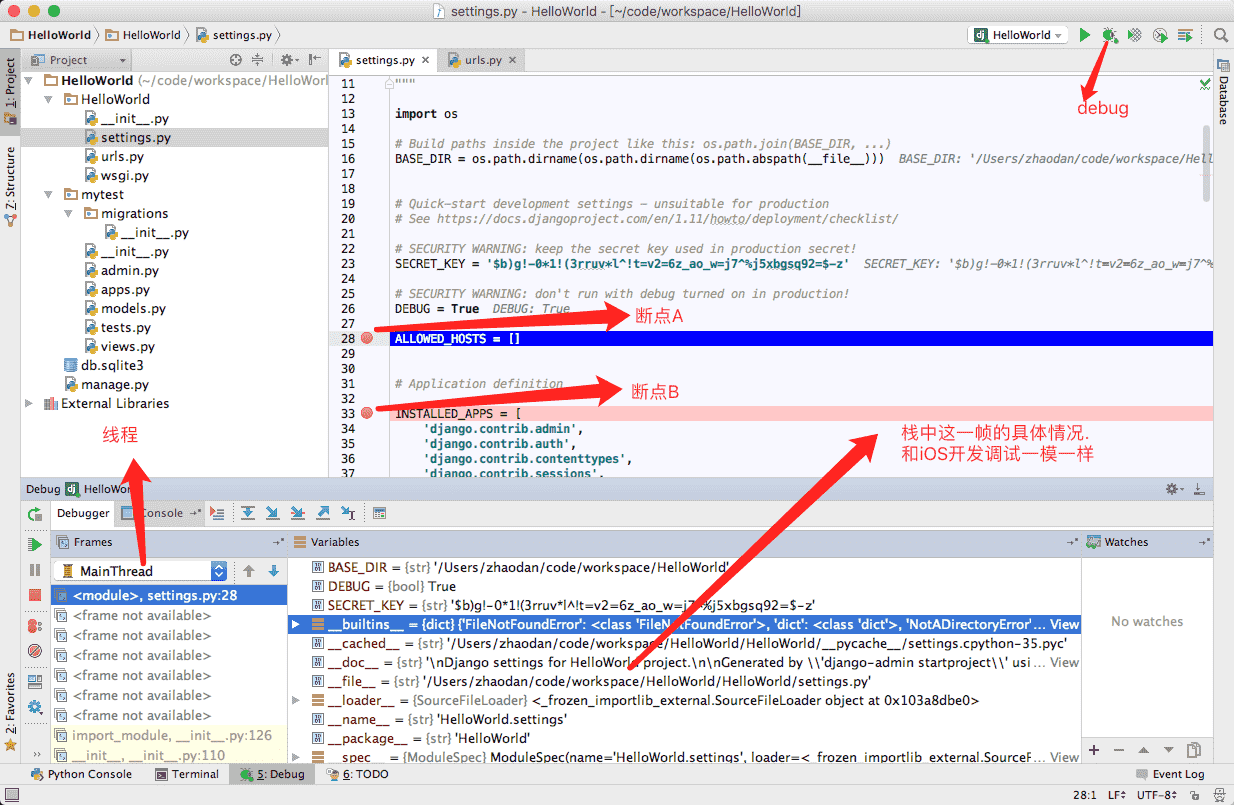This screenshot has width=1234, height=805.
Task: Open Project panel gear settings dropdown
Action: [x=288, y=60]
